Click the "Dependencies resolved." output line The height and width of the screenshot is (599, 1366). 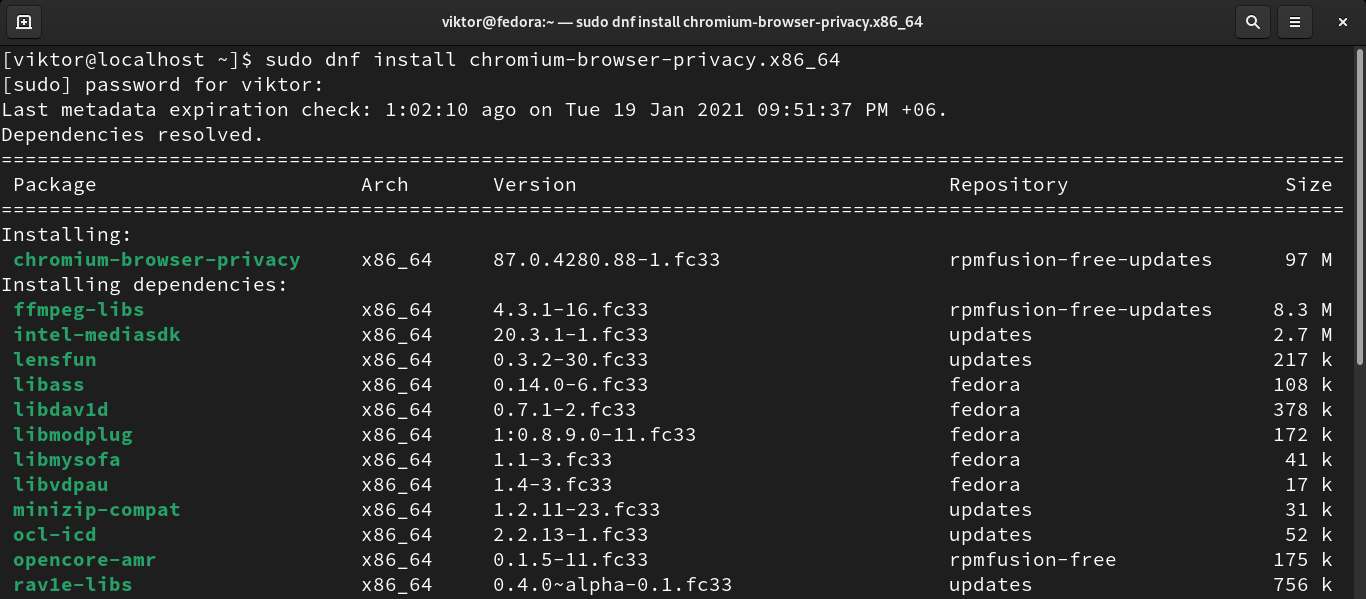132,135
